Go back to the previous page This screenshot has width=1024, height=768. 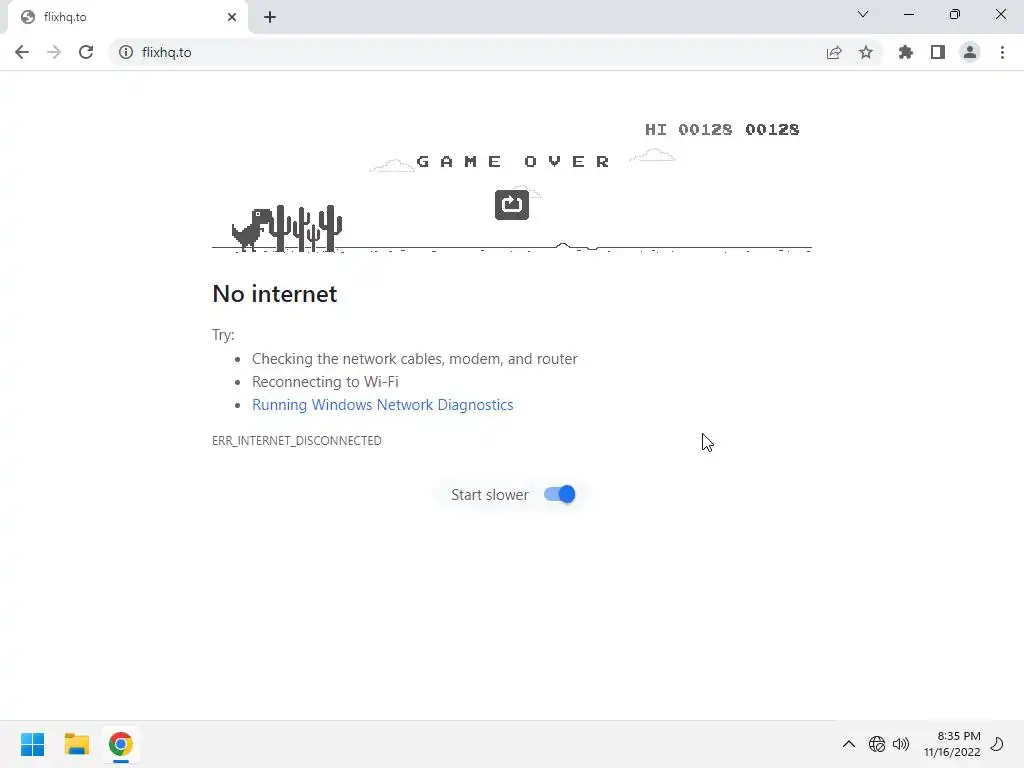coord(22,52)
